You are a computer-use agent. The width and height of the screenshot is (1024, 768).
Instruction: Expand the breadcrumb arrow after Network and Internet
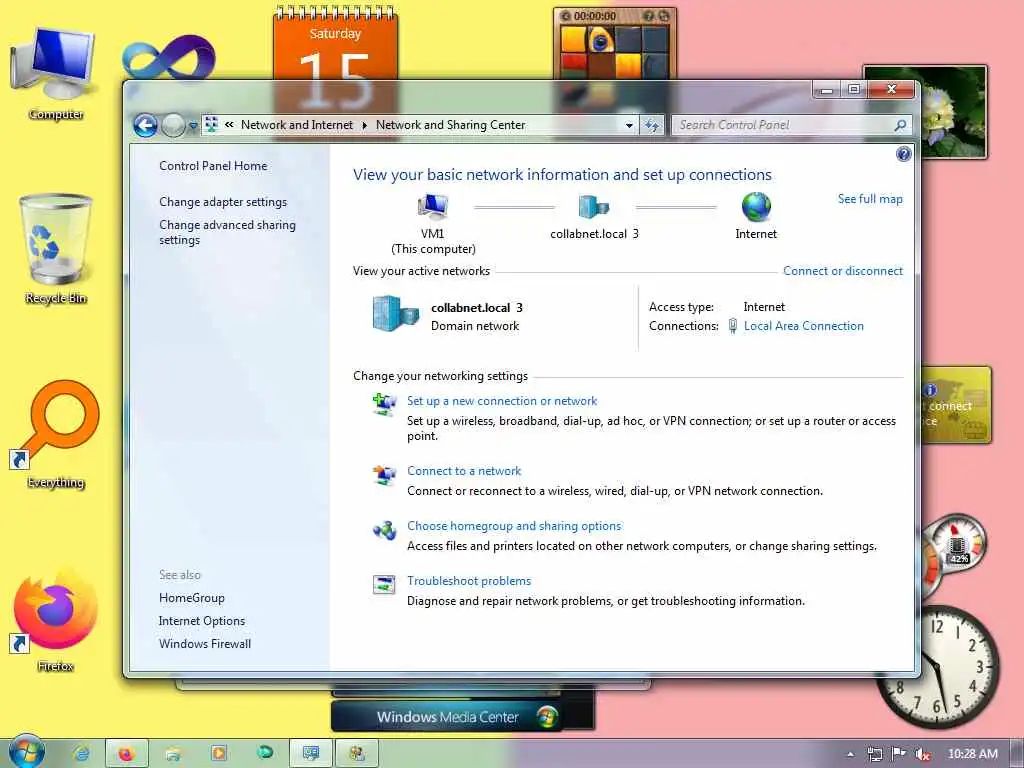click(364, 125)
